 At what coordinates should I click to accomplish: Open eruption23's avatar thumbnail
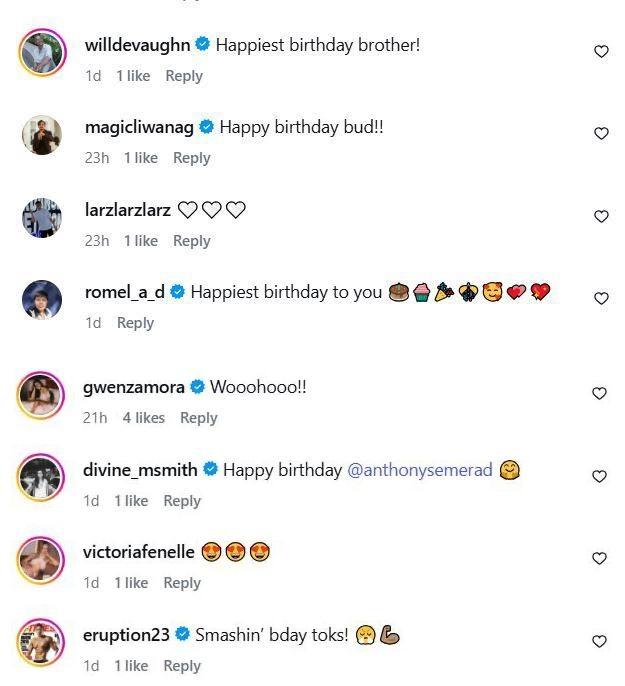pos(42,643)
